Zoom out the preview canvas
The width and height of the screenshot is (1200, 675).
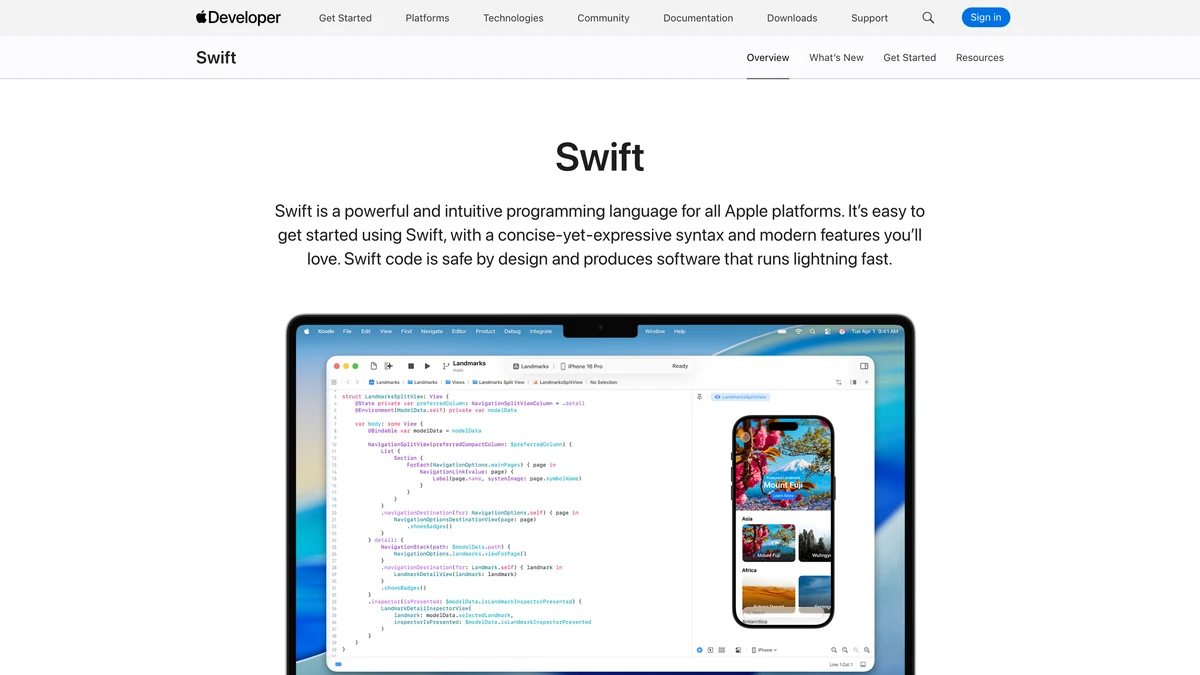[x=834, y=650]
